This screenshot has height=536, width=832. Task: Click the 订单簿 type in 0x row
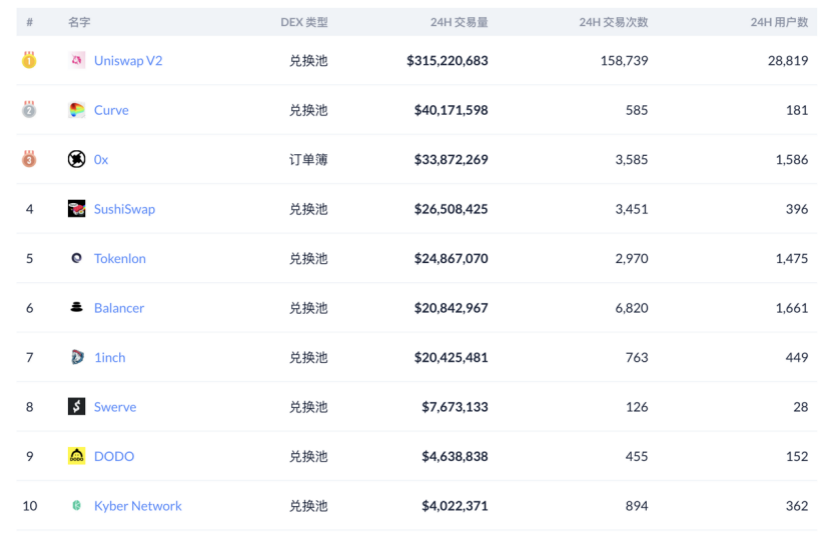pos(308,159)
